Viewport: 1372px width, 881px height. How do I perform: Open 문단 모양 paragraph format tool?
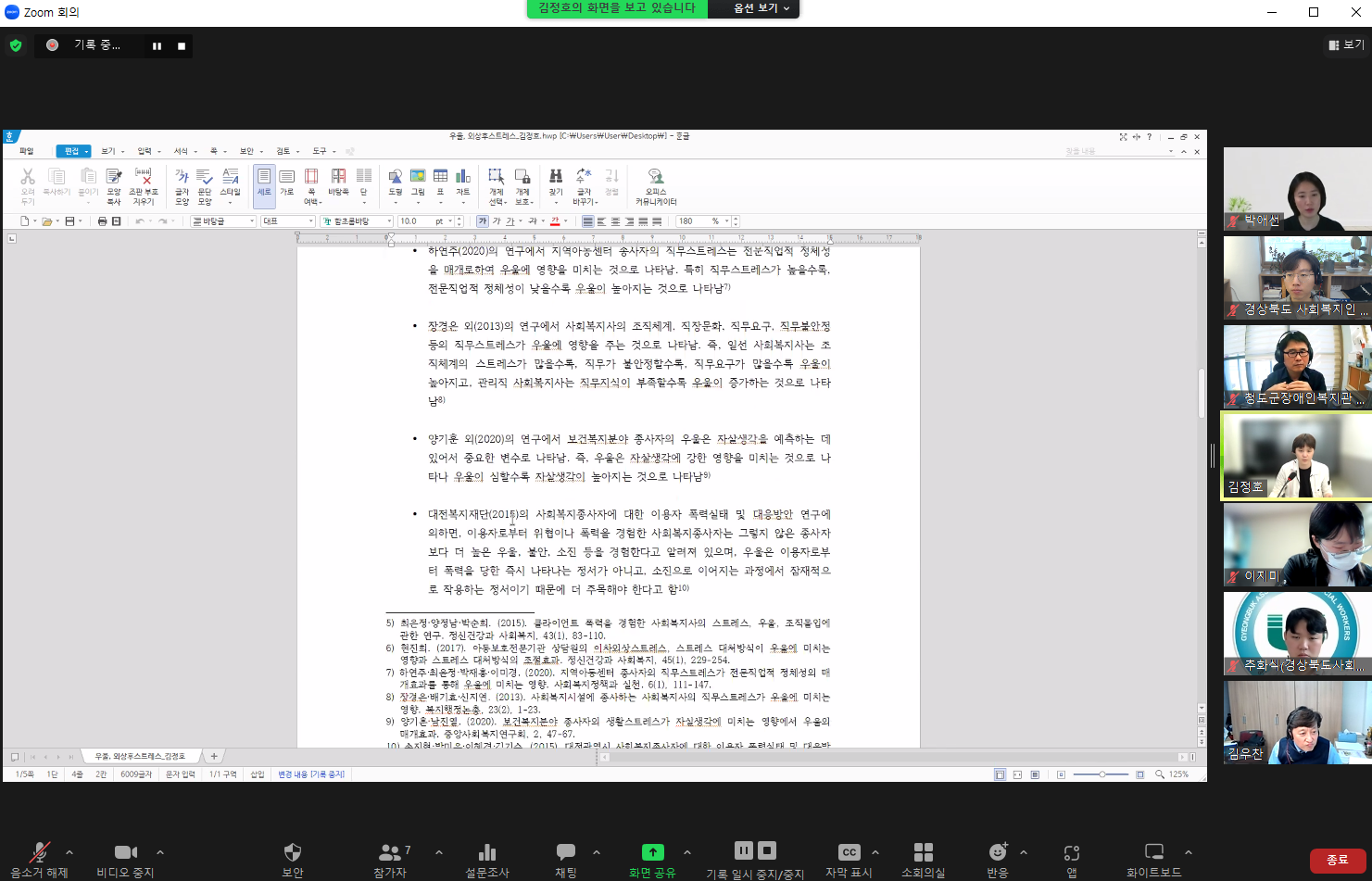[205, 186]
